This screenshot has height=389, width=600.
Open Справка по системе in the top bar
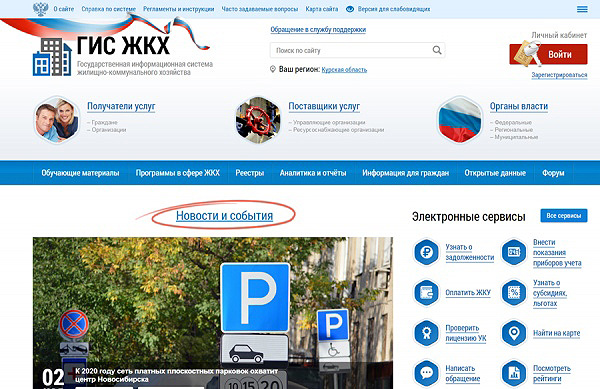[108, 9]
